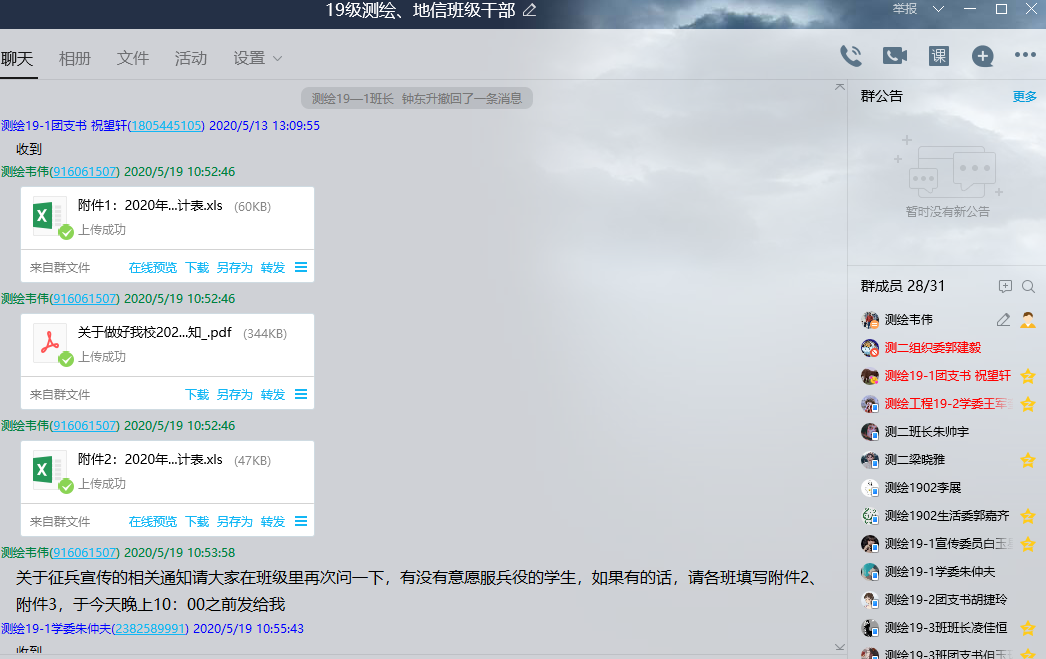Switch to the 相册 tab
This screenshot has height=659, width=1046.
pyautogui.click(x=75, y=58)
